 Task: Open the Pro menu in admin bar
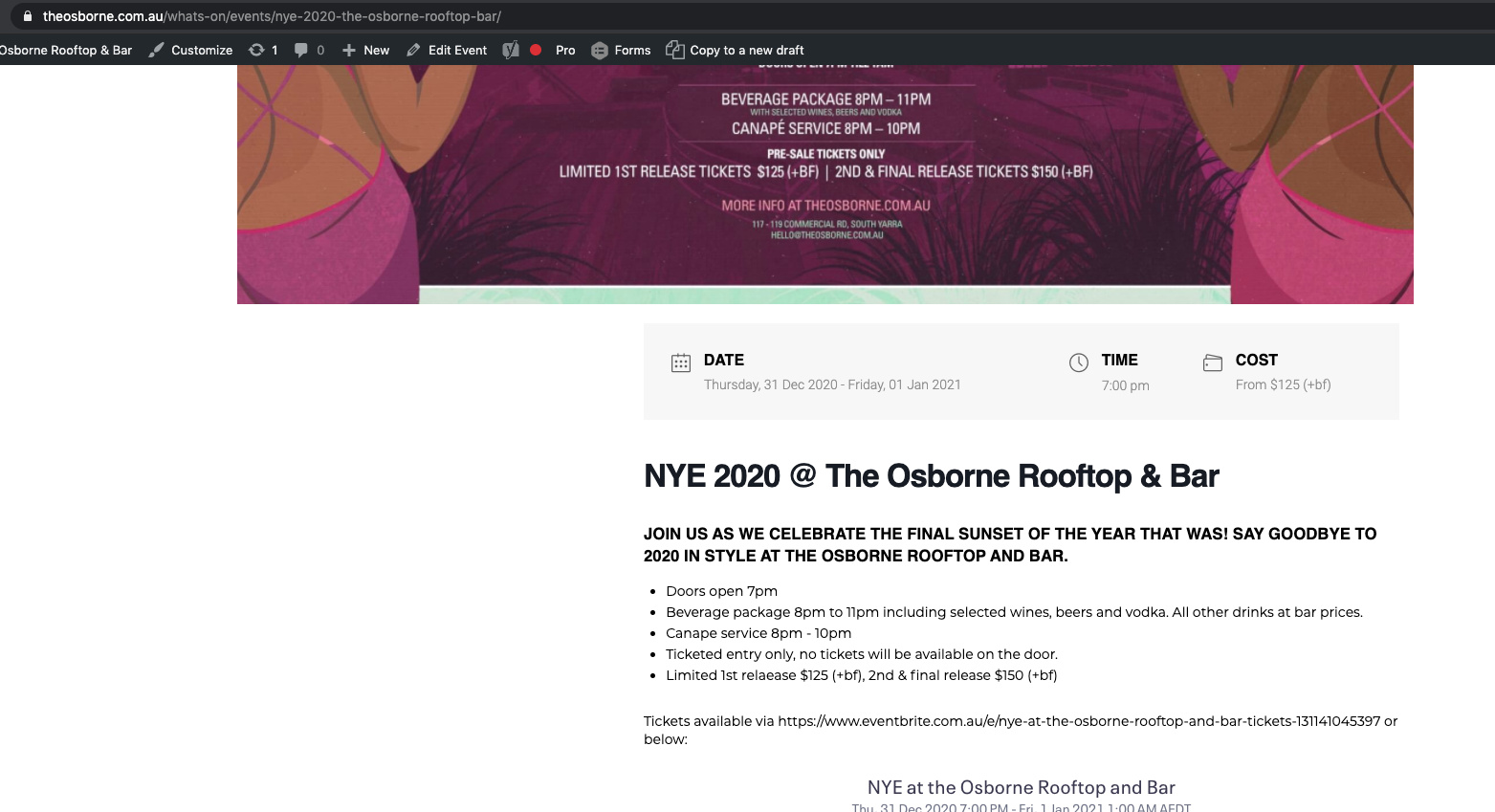pos(565,50)
